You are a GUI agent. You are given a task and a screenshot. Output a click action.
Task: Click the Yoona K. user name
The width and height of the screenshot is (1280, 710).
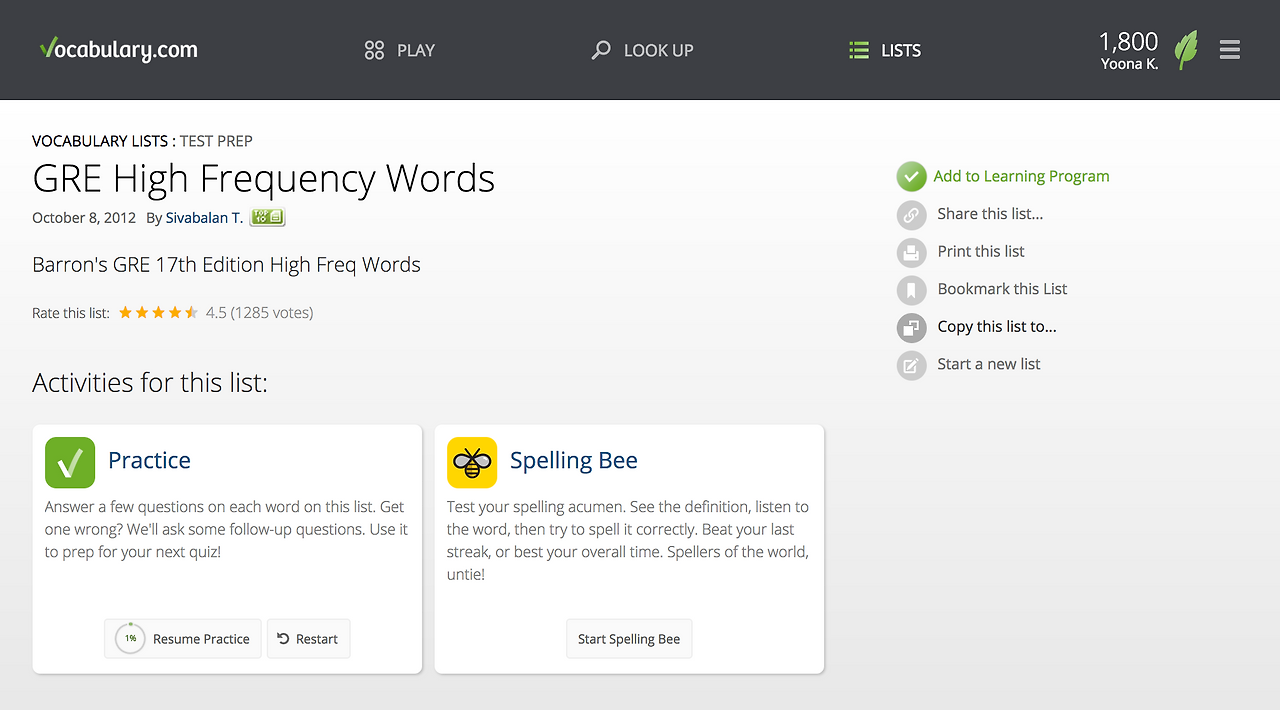pyautogui.click(x=1129, y=64)
